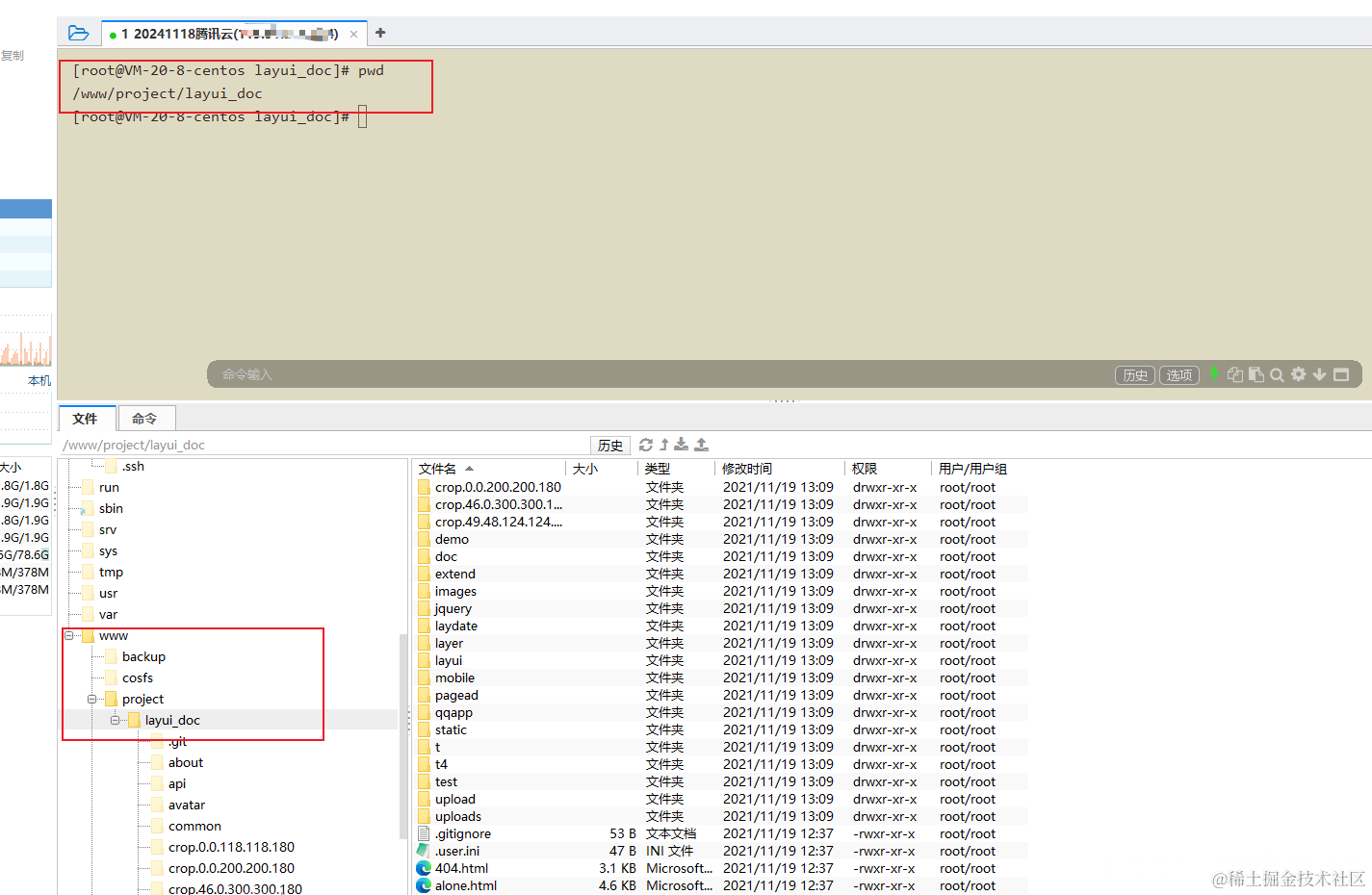Switch to the 命令 tab
Image resolution: width=1372 pixels, height=895 pixels.
pyautogui.click(x=145, y=419)
